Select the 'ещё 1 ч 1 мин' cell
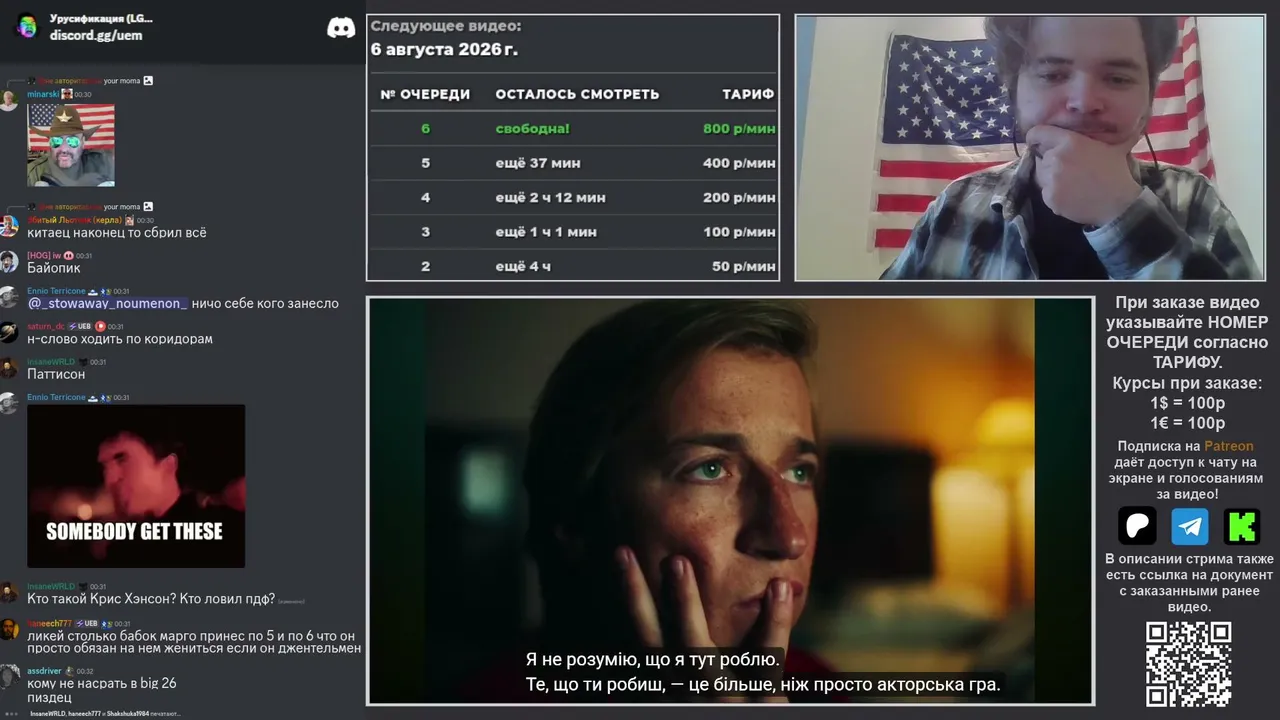The height and width of the screenshot is (720, 1280). (546, 232)
